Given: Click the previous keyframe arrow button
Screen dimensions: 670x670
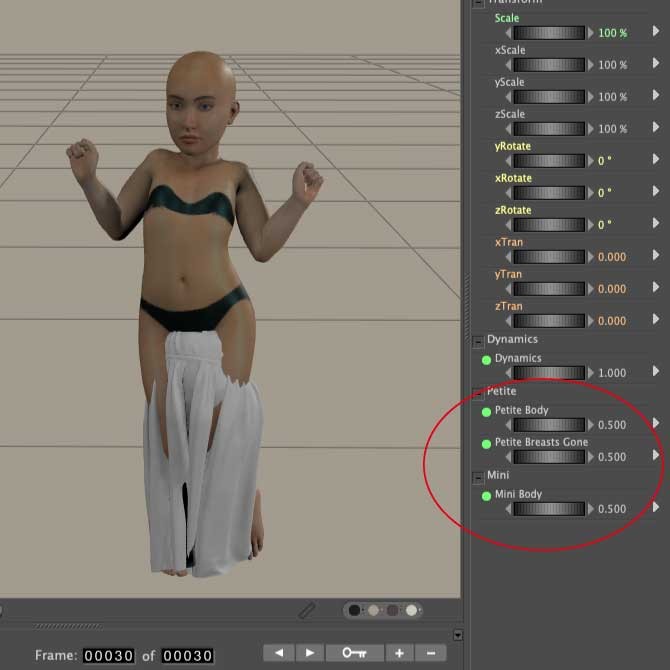Looking at the screenshot, I should click(x=278, y=653).
